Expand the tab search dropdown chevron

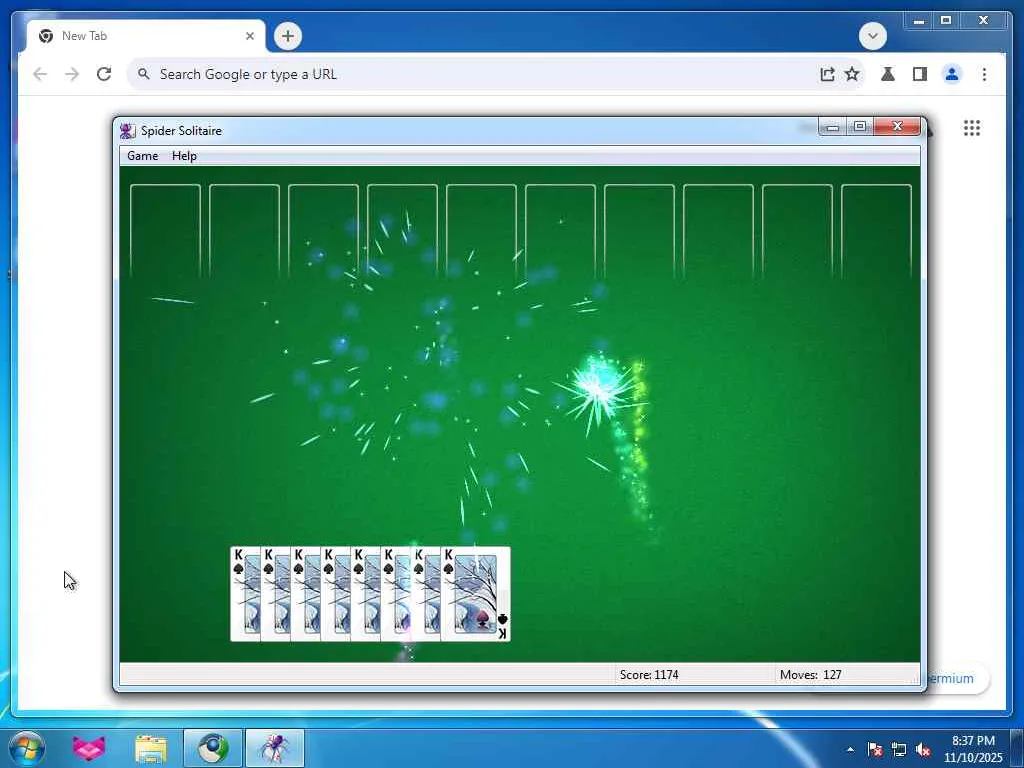pyautogui.click(x=872, y=36)
